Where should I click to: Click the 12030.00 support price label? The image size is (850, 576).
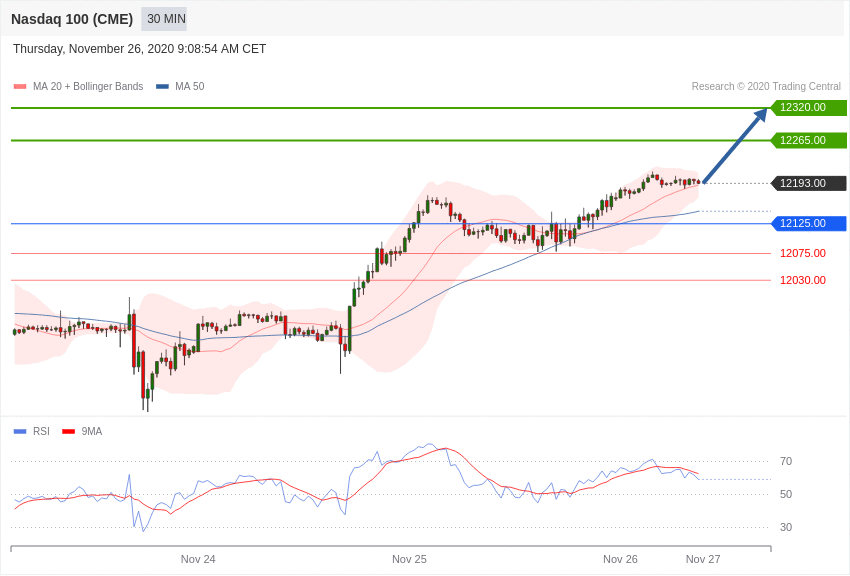(x=802, y=280)
